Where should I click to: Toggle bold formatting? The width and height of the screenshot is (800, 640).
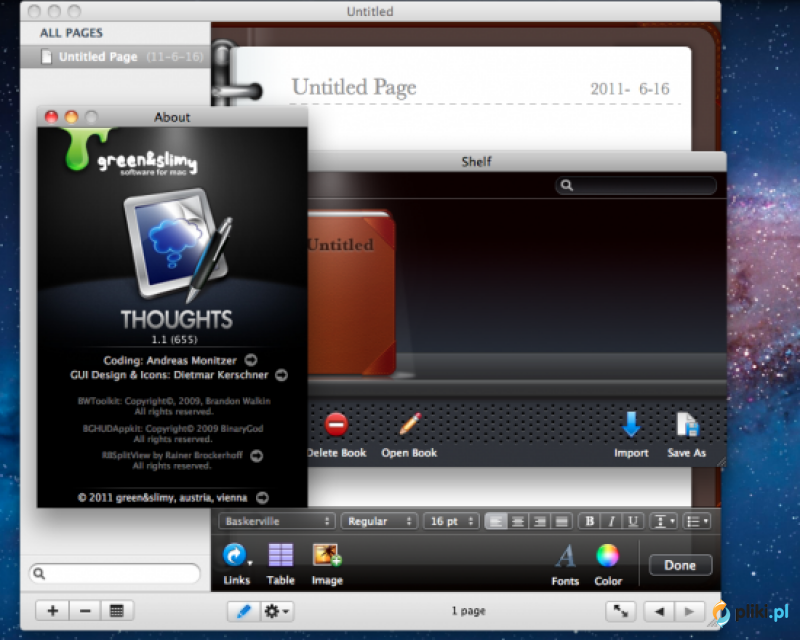[x=589, y=521]
